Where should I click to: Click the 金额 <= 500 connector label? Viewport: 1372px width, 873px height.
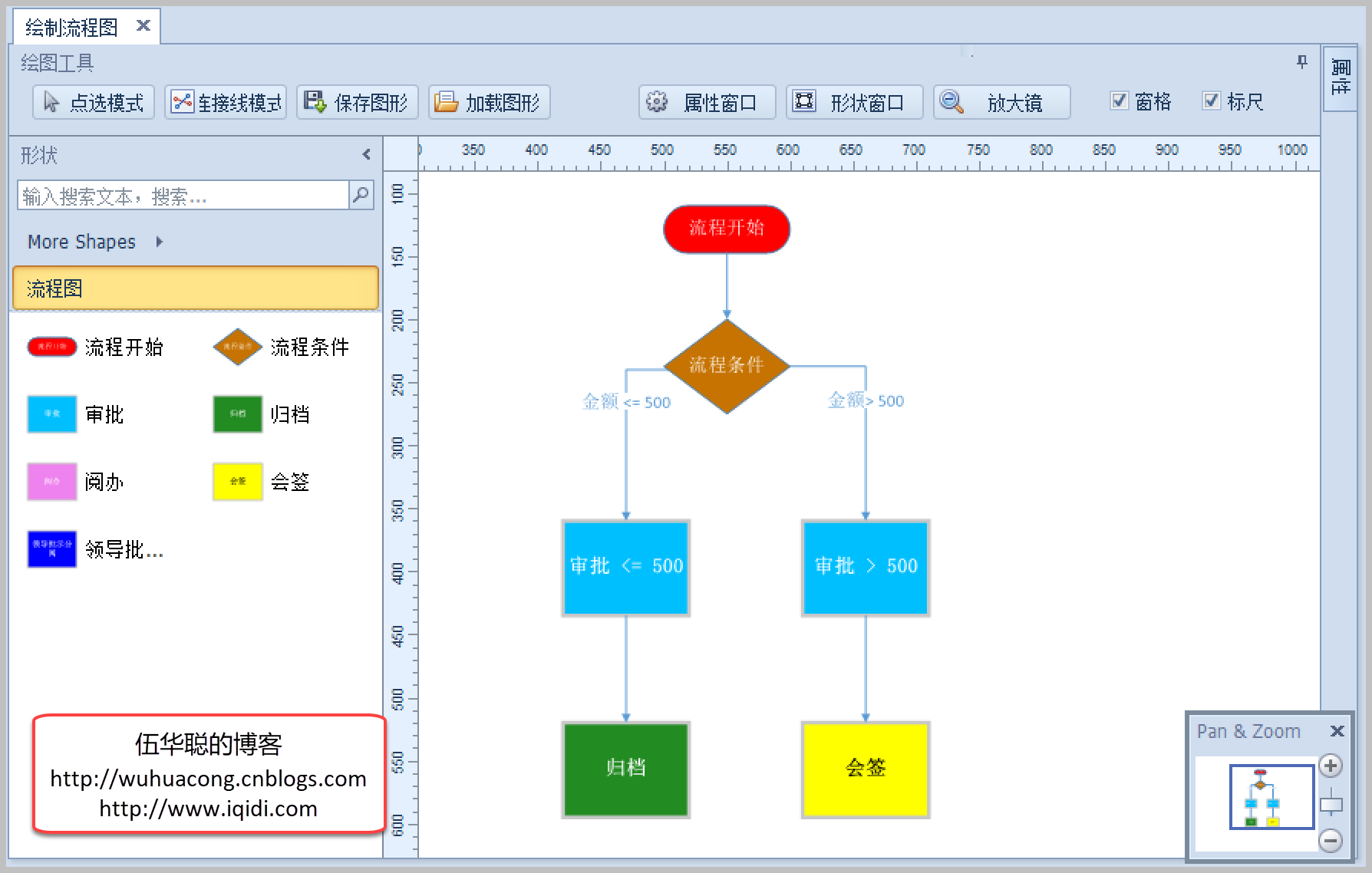point(626,401)
